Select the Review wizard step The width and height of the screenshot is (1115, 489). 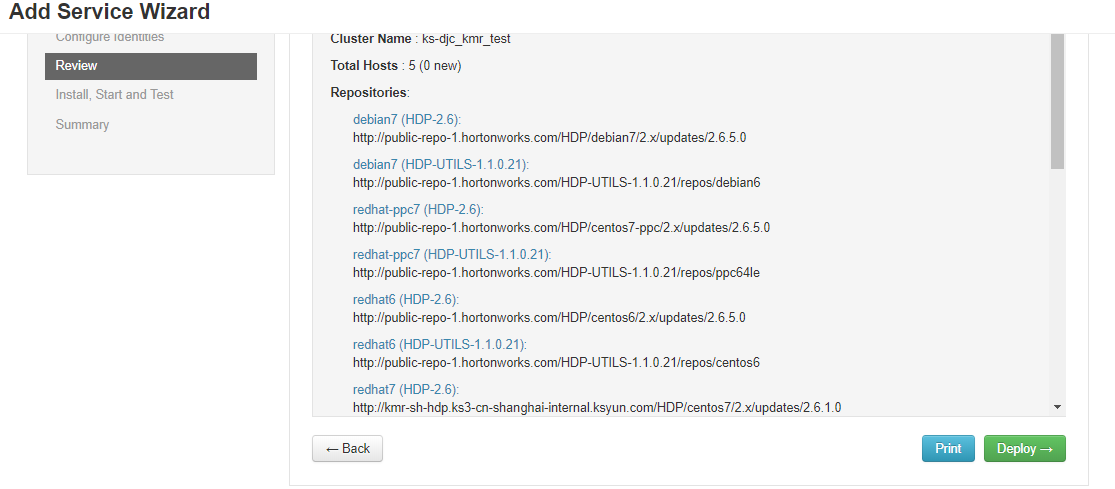[151, 66]
